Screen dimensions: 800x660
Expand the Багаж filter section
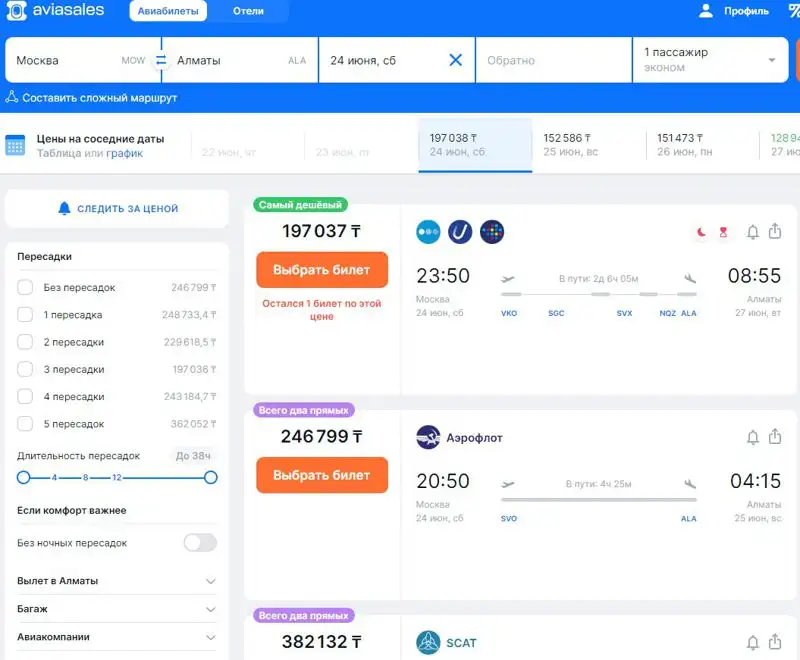point(210,609)
